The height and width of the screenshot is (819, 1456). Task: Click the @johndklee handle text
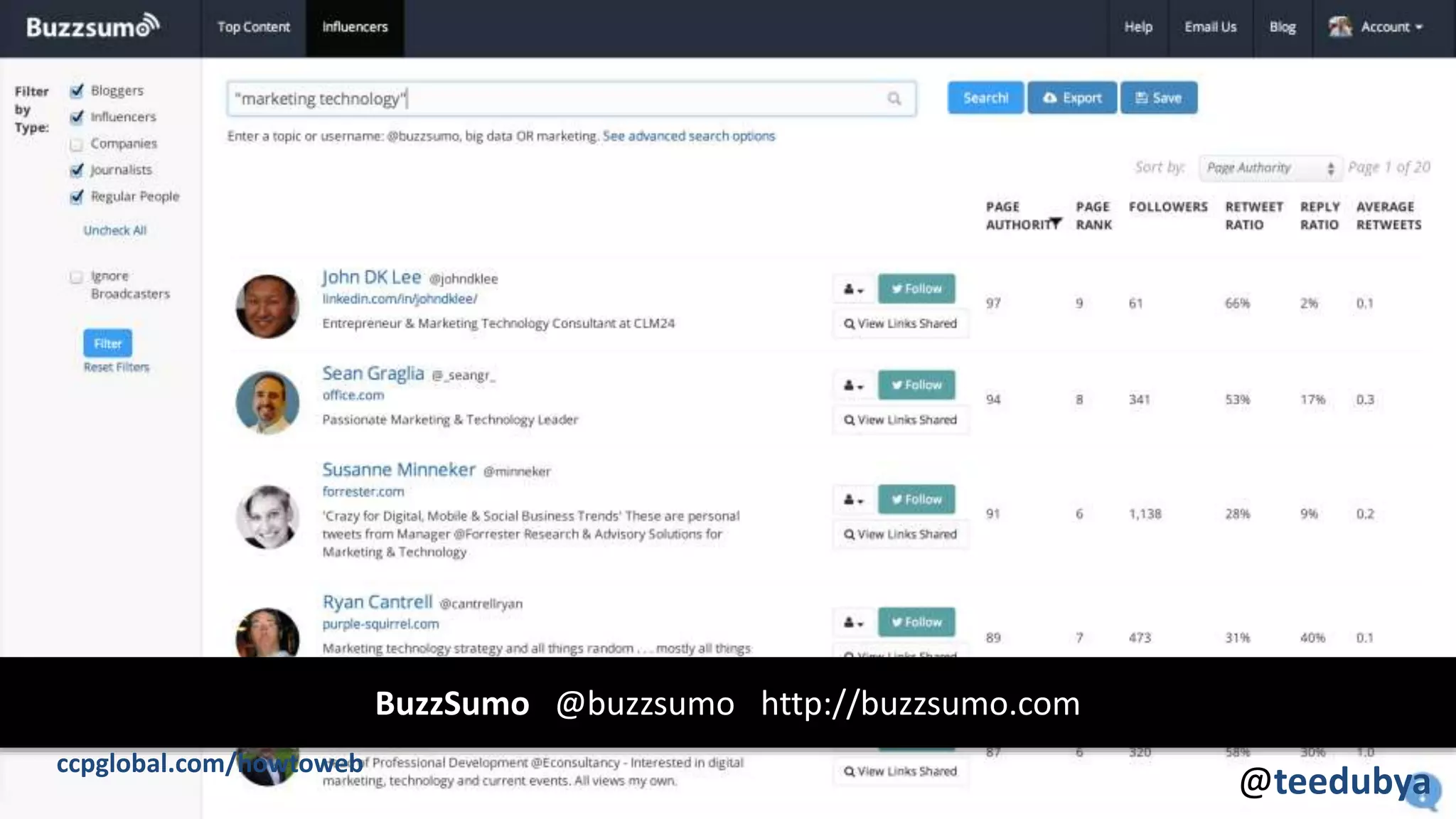pos(464,279)
